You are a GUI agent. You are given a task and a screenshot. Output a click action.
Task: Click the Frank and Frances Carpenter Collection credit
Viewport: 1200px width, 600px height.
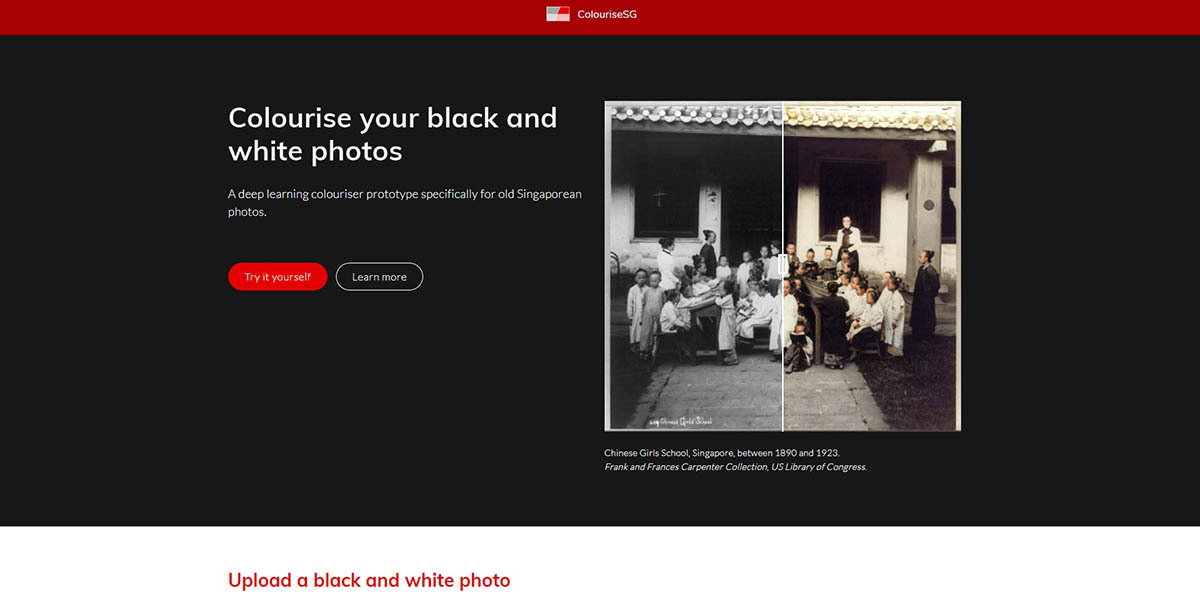[x=735, y=467]
